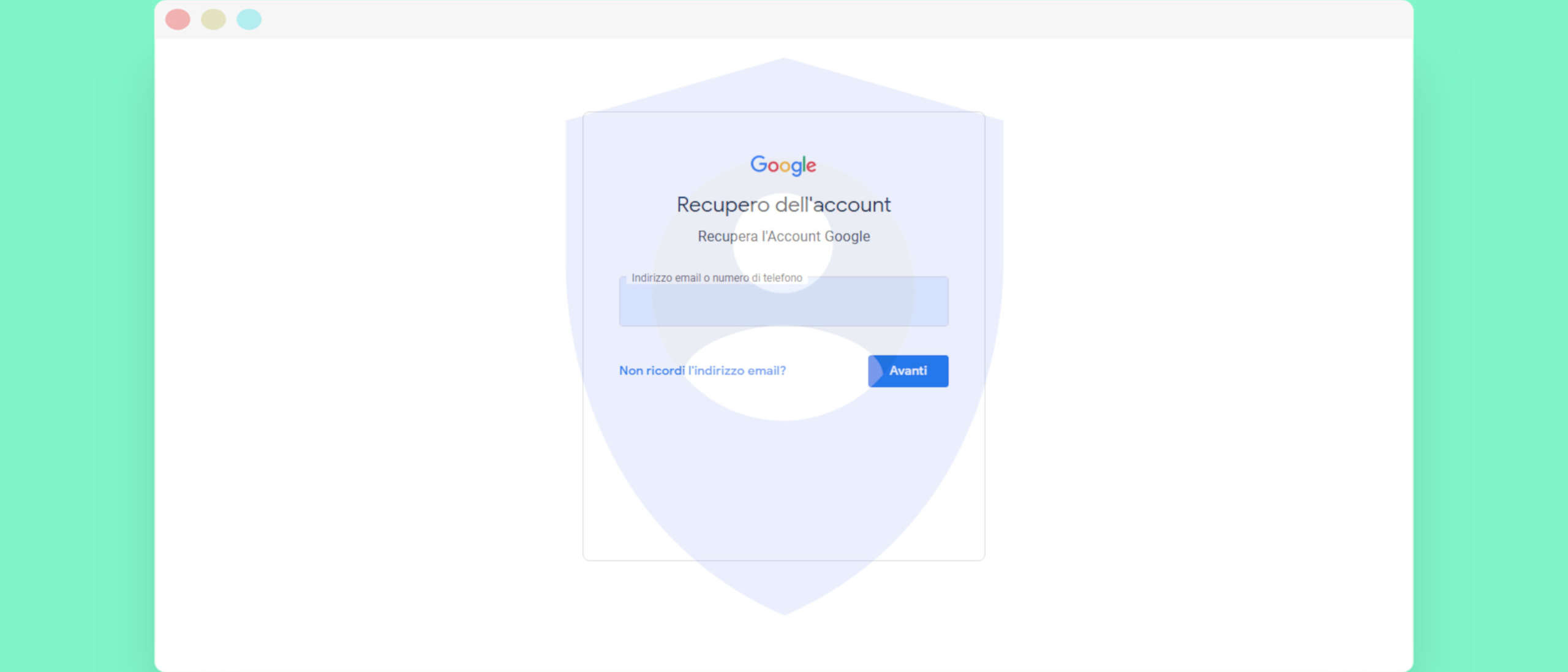Image resolution: width=1568 pixels, height=672 pixels.
Task: Click the arrow edge of the Avanti button
Action: point(875,371)
